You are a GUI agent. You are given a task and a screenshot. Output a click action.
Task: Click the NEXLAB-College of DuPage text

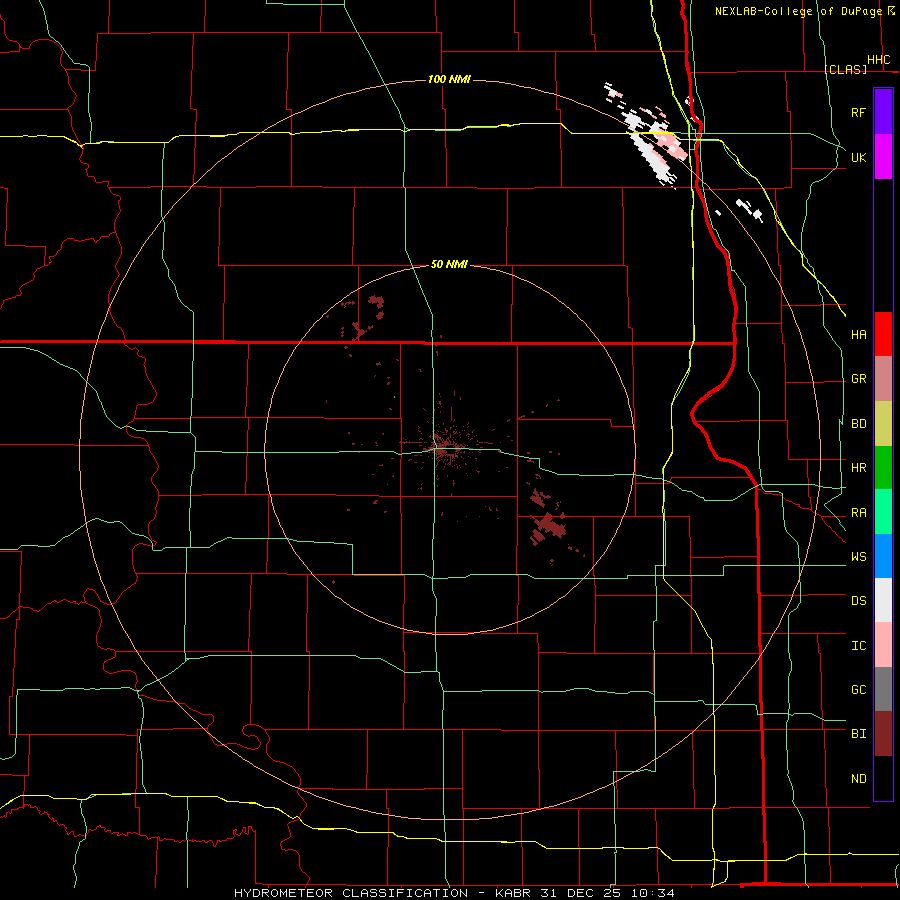pos(798,11)
